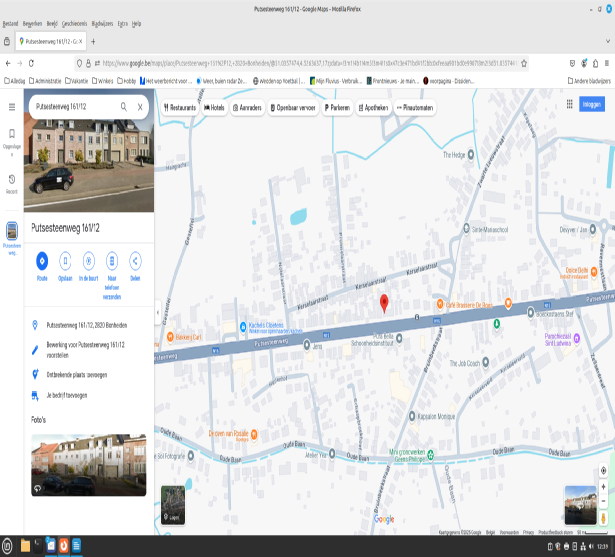The width and height of the screenshot is (615, 557).
Task: Open the Vakantie bookmarks folder
Action: click(79, 80)
